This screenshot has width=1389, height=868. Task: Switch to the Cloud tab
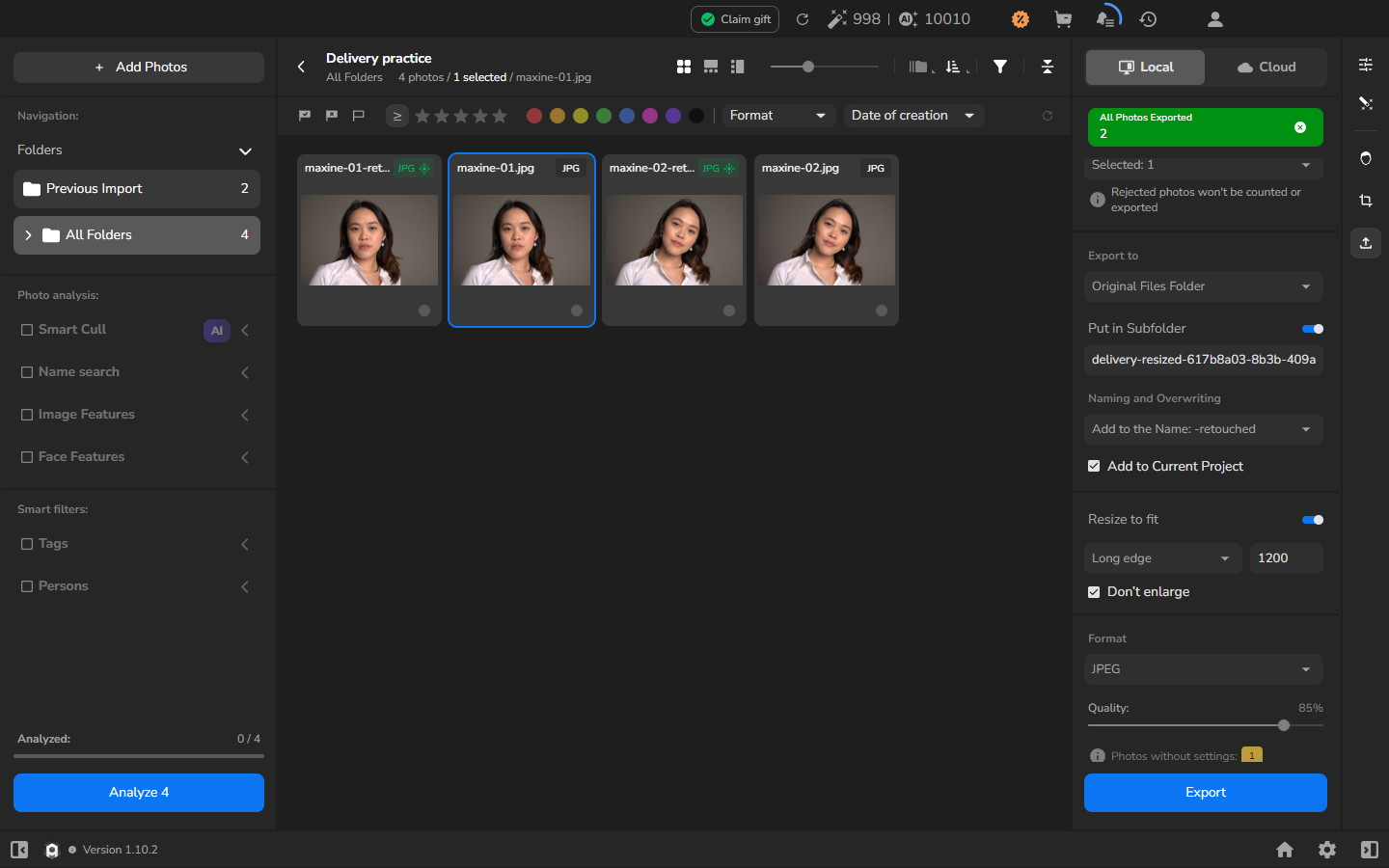coord(1266,68)
